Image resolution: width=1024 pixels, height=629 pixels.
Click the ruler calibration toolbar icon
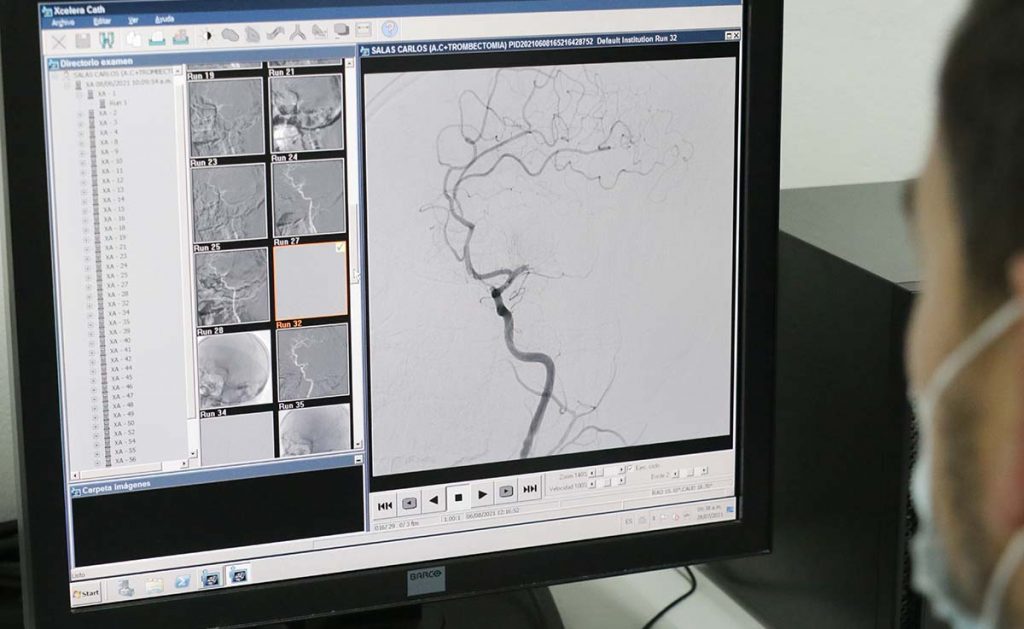pyautogui.click(x=364, y=30)
